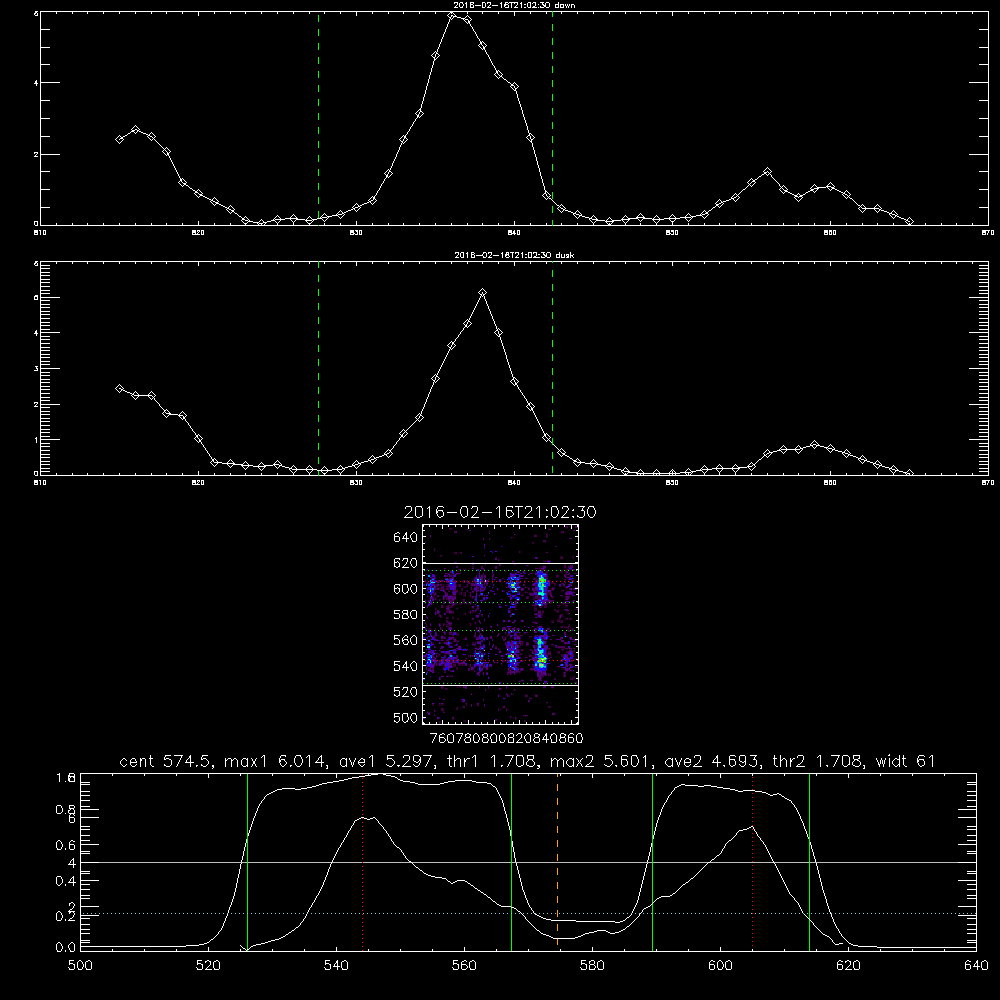Select the rightmost green vertical line in bottom plot

coord(809,861)
